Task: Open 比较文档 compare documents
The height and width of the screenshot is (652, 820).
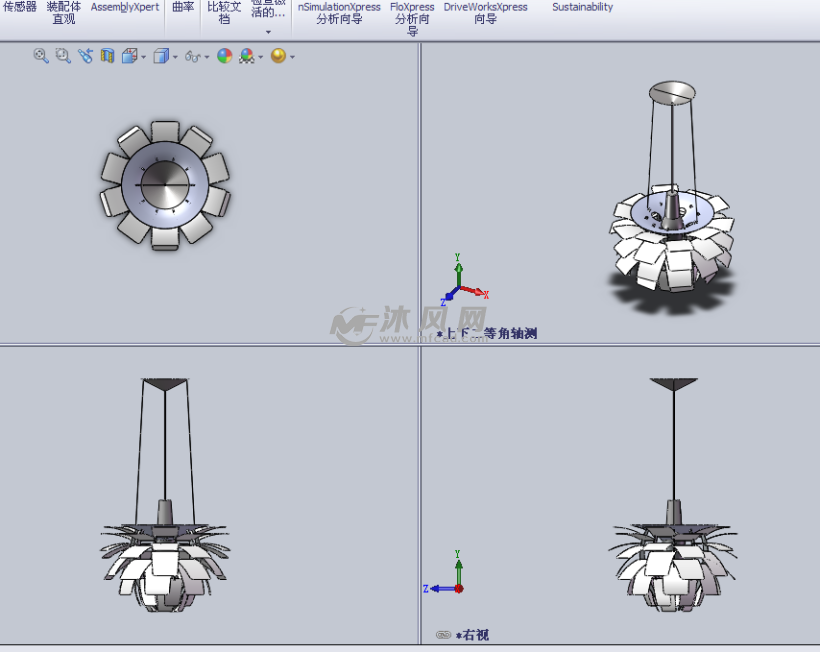Action: click(x=224, y=13)
